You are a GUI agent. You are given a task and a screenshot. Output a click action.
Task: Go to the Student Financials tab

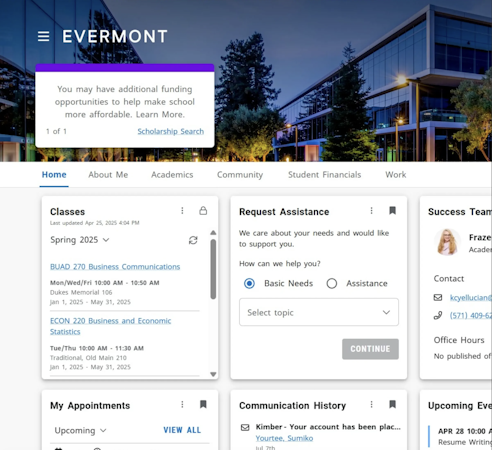click(324, 175)
